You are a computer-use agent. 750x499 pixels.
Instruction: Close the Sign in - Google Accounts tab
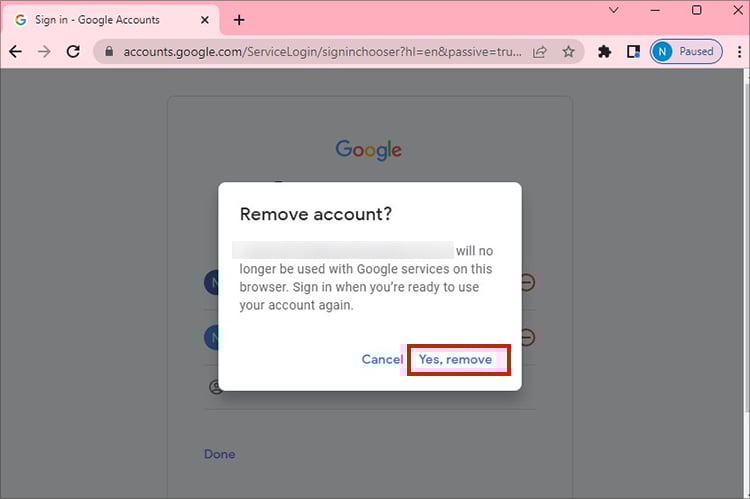205,20
